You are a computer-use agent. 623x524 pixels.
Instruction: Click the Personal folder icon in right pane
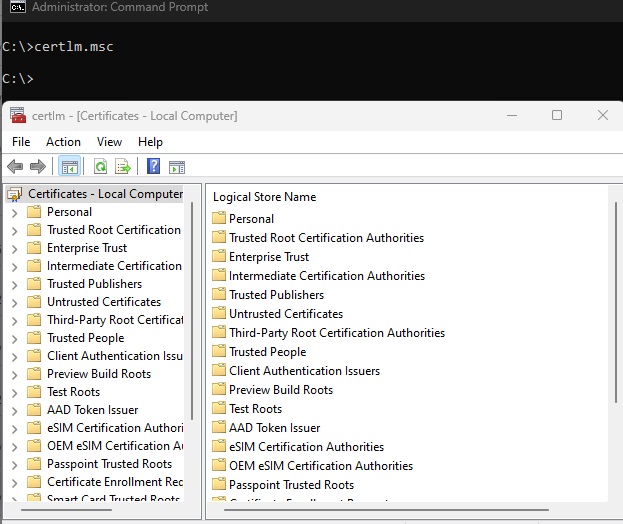[x=219, y=218]
